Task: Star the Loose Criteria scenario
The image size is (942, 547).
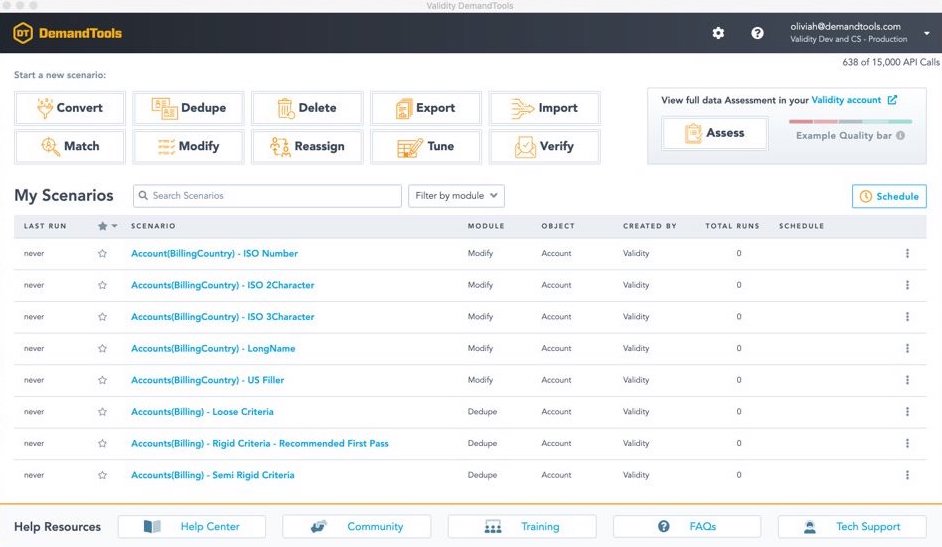Action: point(102,412)
